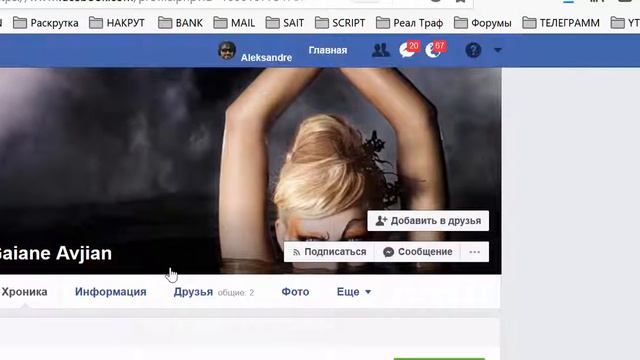This screenshot has width=640, height=360.
Task: Open the Форумы bookmarks folder
Action: point(482,23)
